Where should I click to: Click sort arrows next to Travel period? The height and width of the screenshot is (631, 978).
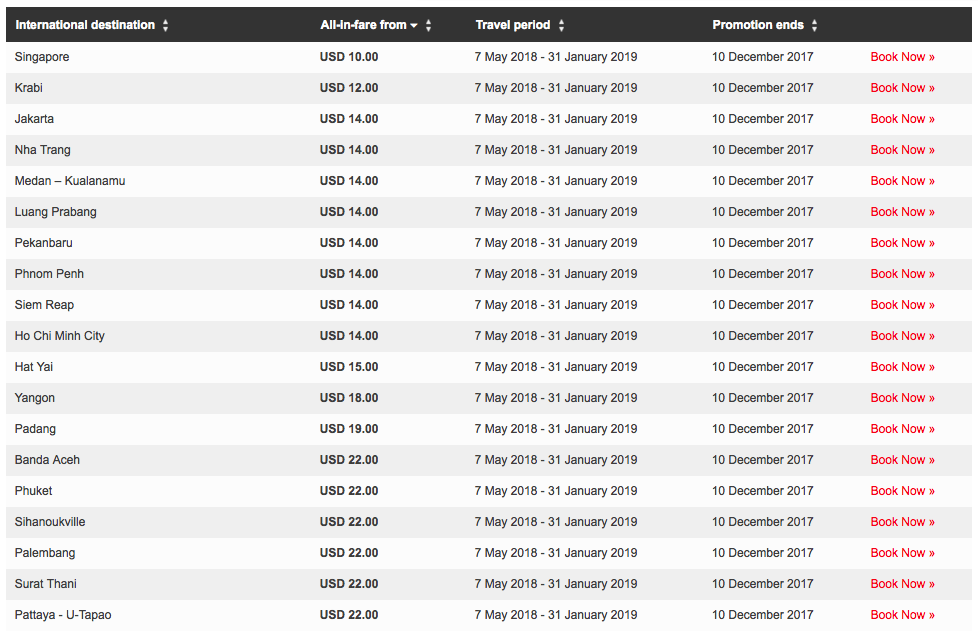point(561,26)
